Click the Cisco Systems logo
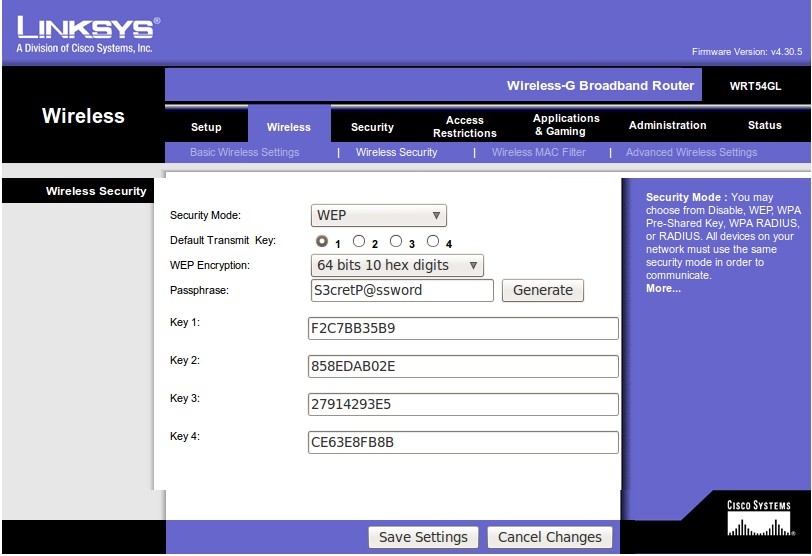This screenshot has width=812, height=556. pyautogui.click(x=759, y=518)
